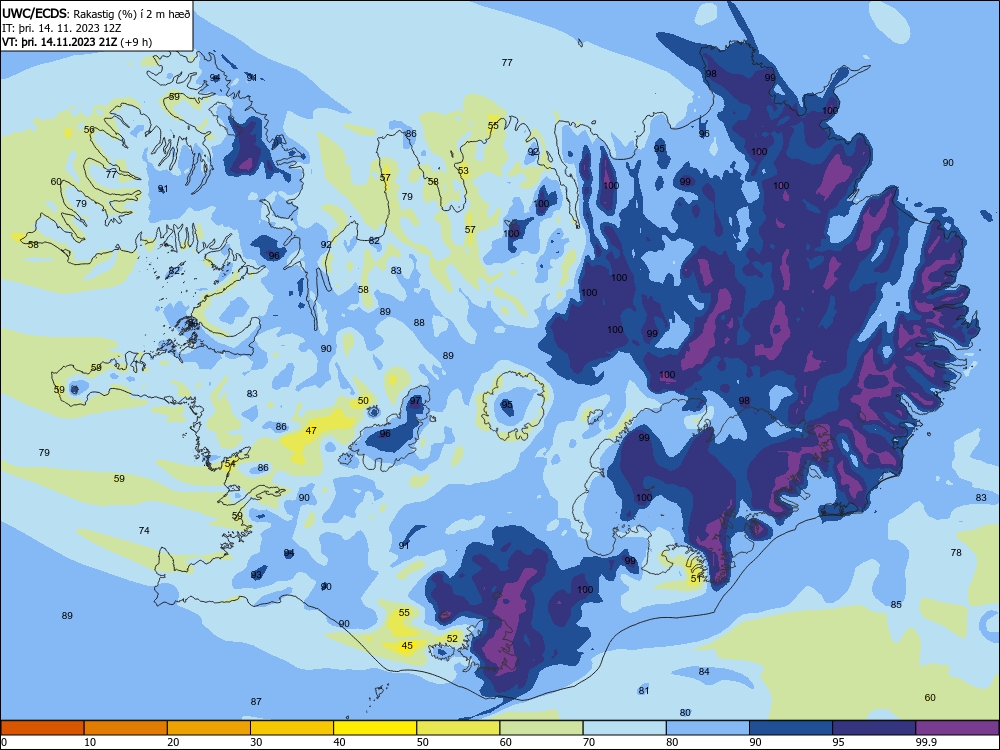Click the 'VT: þri. 14.11.2023 21Z (+9 h)' line

click(x=77, y=42)
